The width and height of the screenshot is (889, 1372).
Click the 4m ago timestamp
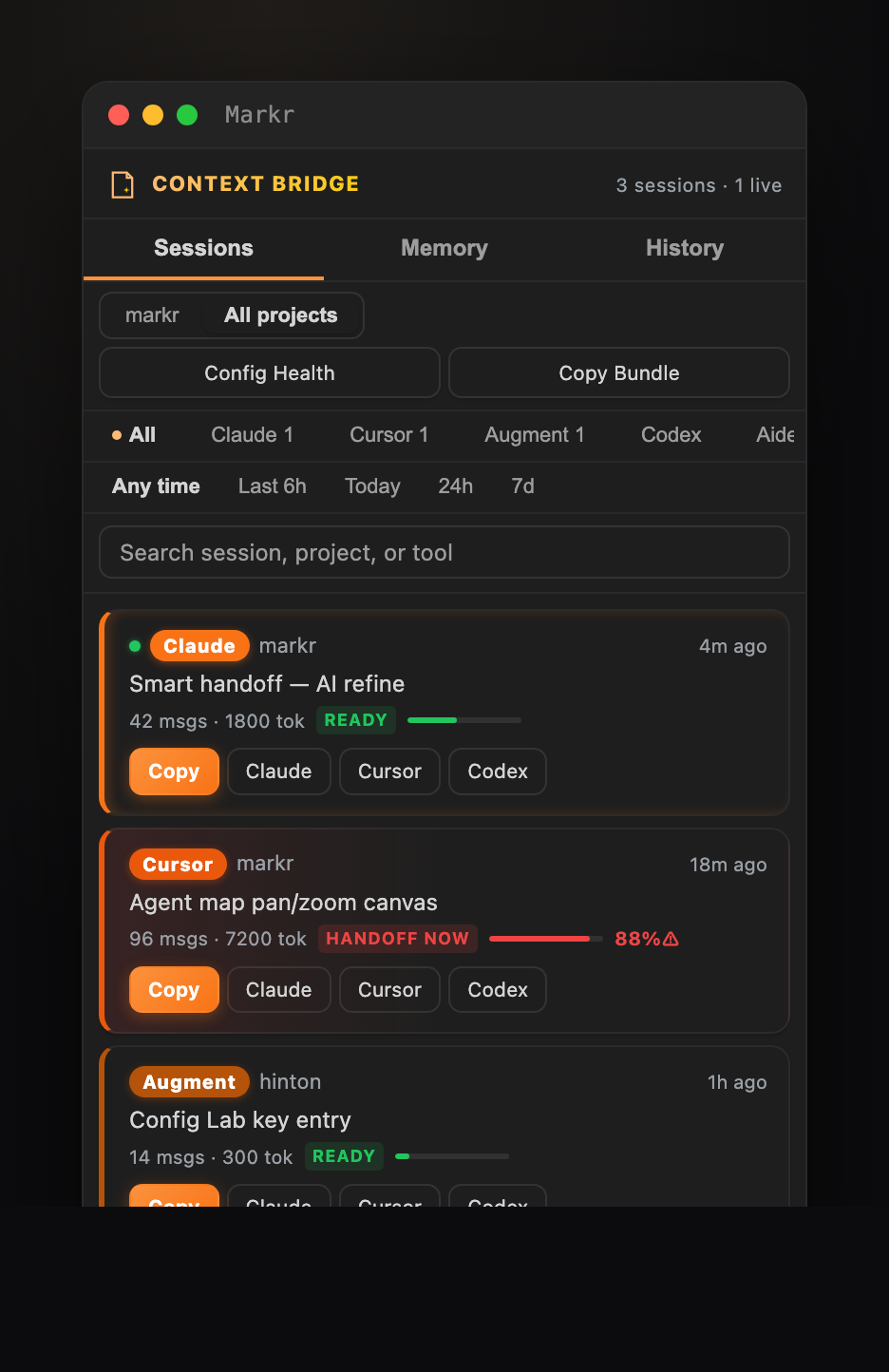[733, 646]
